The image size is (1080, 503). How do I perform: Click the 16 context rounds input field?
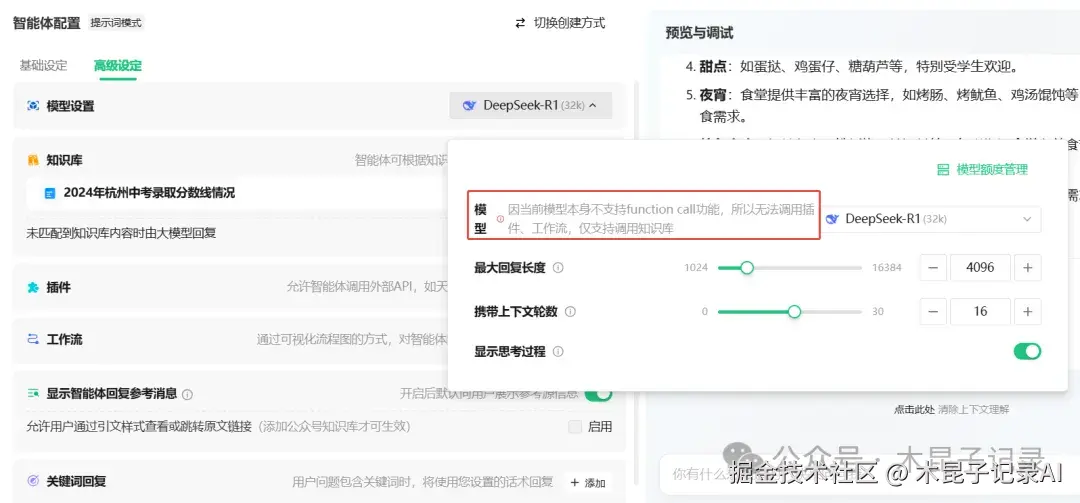tap(980, 311)
